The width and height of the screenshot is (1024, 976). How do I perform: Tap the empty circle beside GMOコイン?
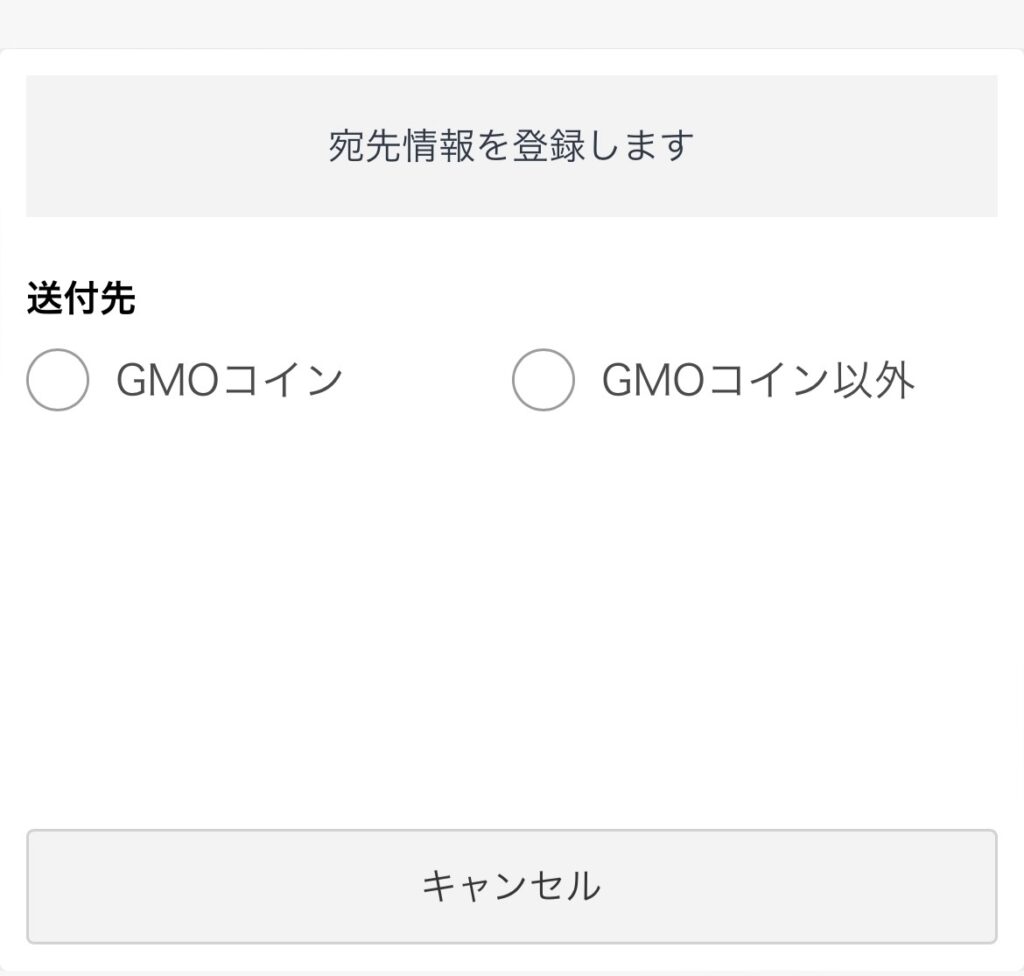[x=58, y=380]
